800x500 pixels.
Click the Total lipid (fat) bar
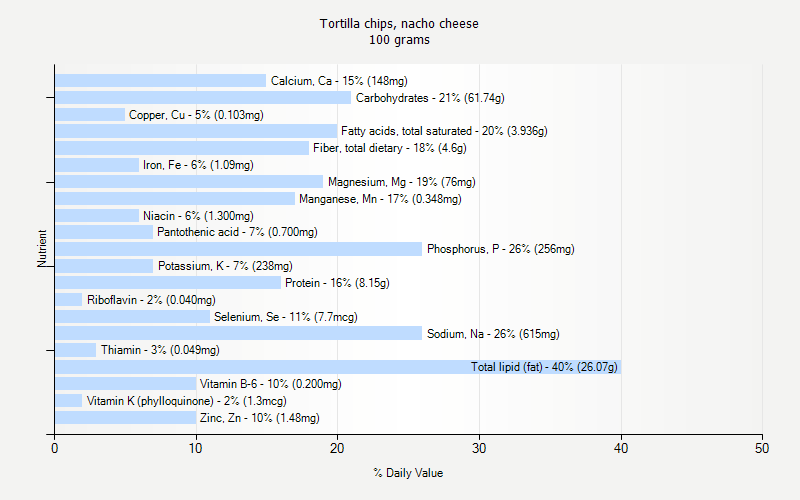(x=338, y=367)
